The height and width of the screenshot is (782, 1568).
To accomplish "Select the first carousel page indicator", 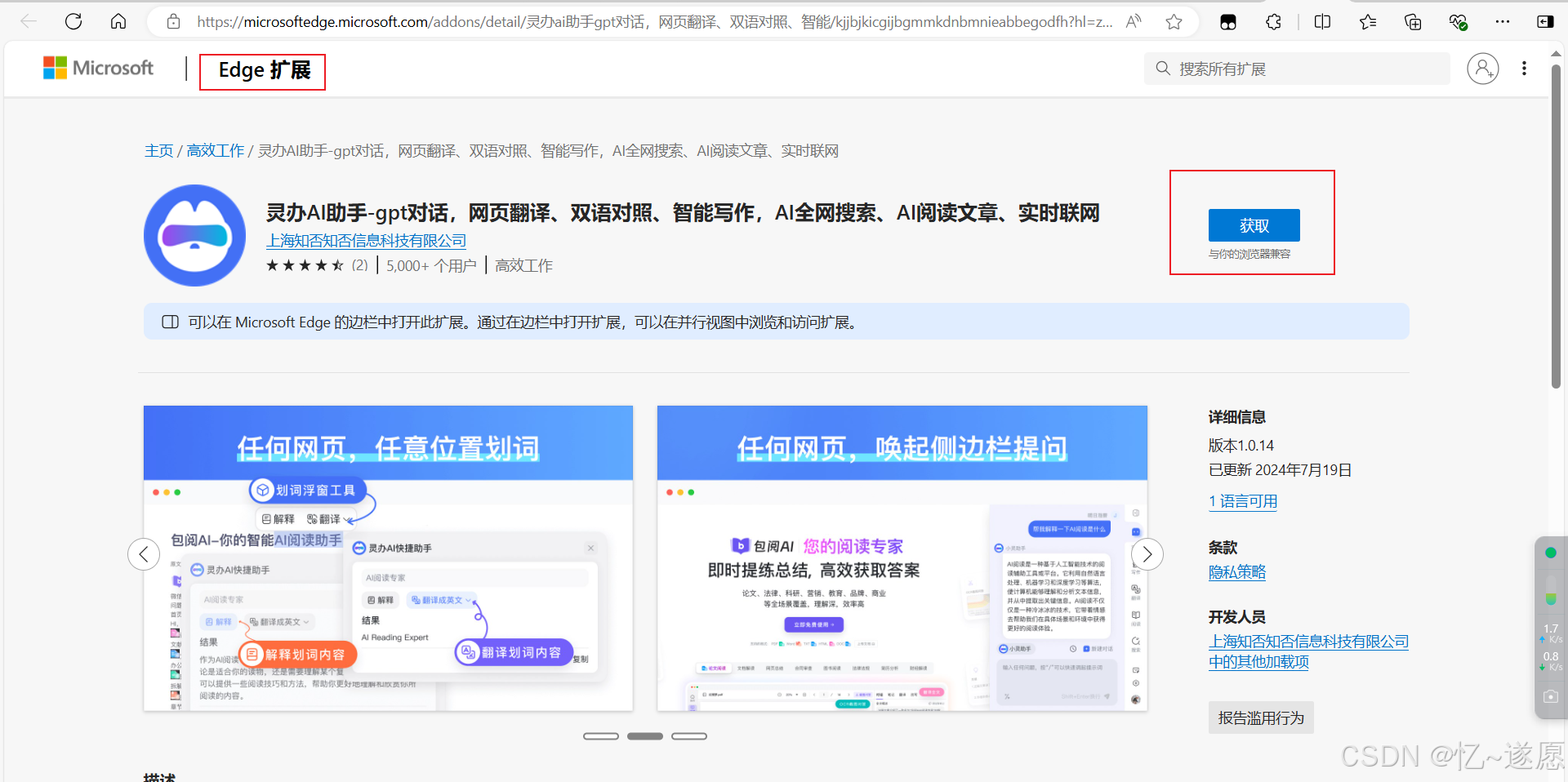I will 601,736.
